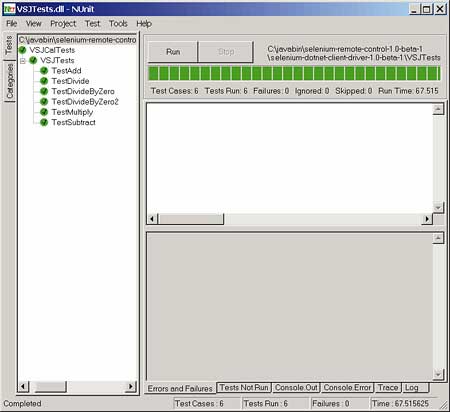Click the NUnit application icon in title bar
The width and height of the screenshot is (450, 412).
click(9, 9)
